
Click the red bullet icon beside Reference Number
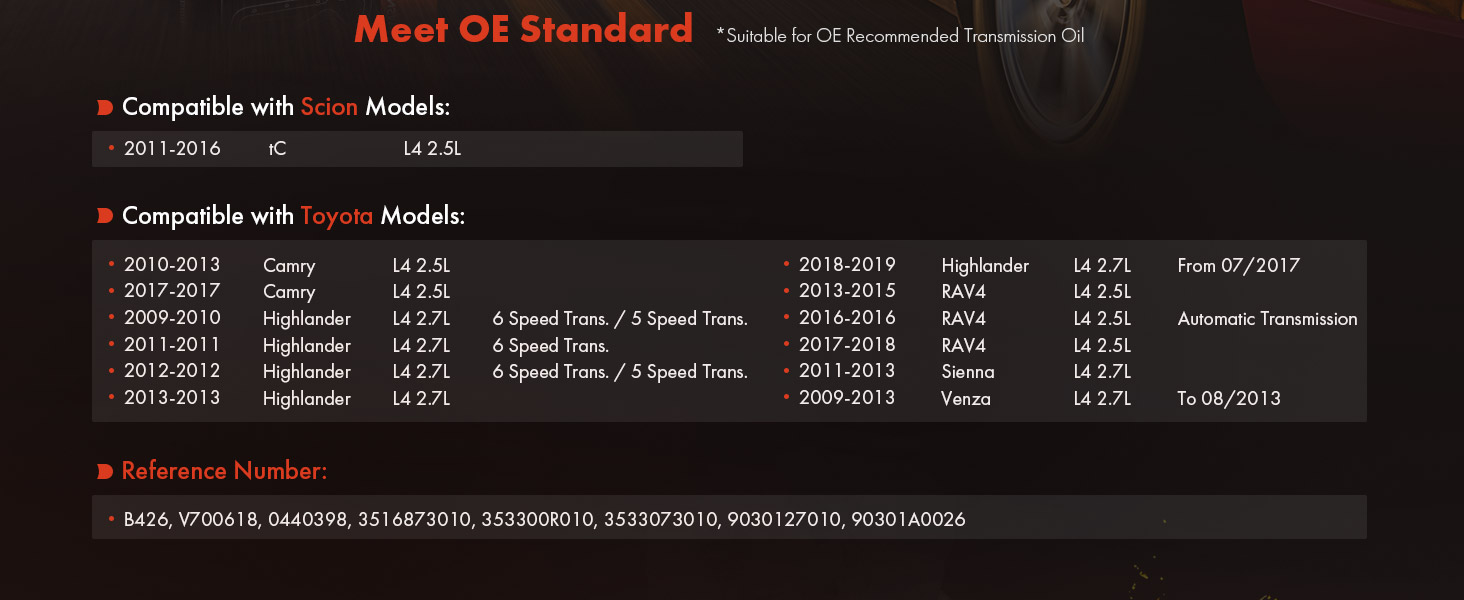(104, 471)
